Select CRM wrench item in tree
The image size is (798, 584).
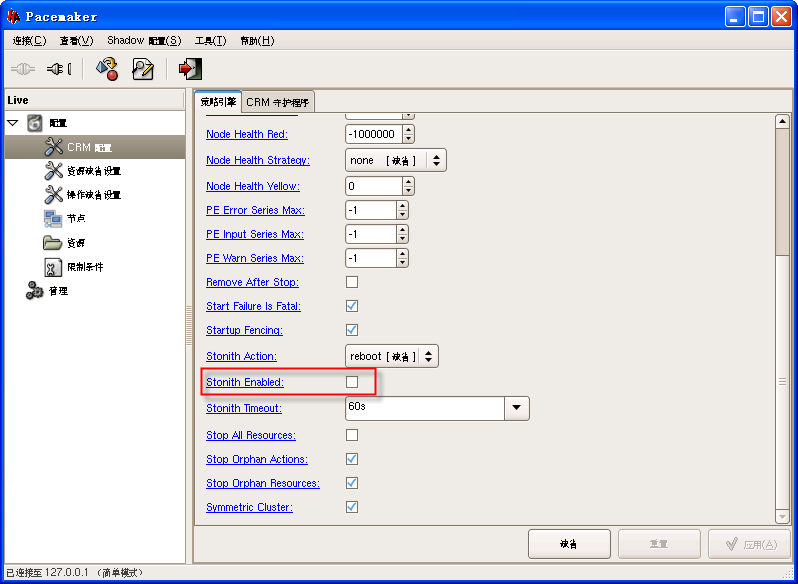pos(94,147)
